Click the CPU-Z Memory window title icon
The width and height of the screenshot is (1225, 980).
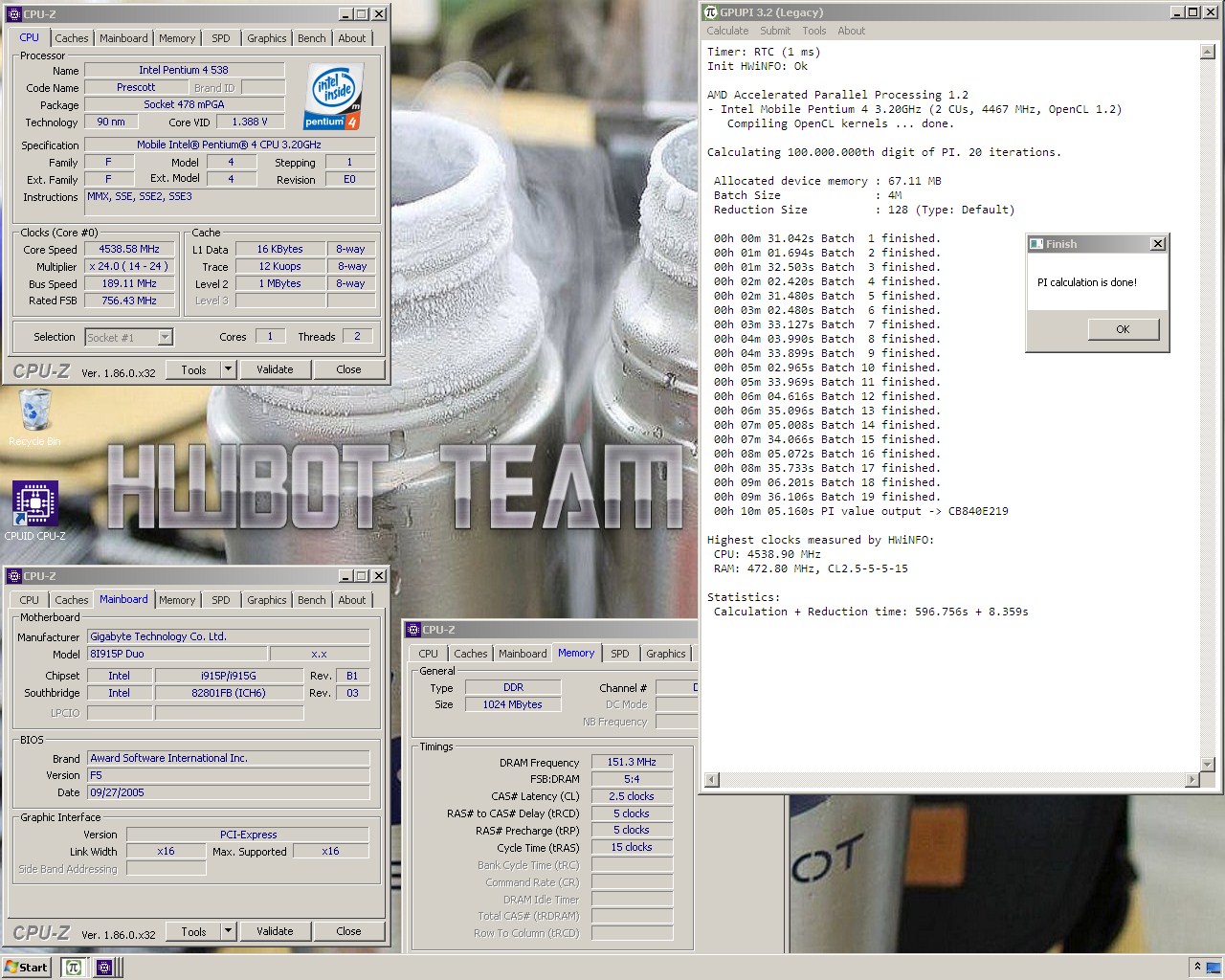point(413,630)
